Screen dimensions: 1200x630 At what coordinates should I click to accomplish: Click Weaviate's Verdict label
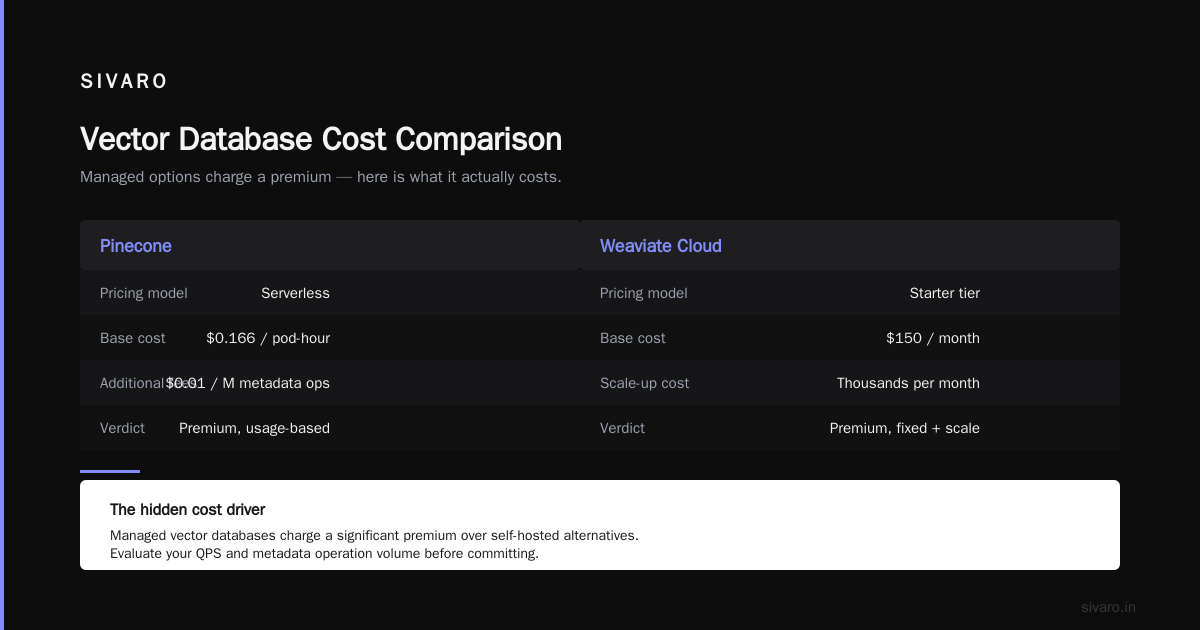tap(622, 428)
